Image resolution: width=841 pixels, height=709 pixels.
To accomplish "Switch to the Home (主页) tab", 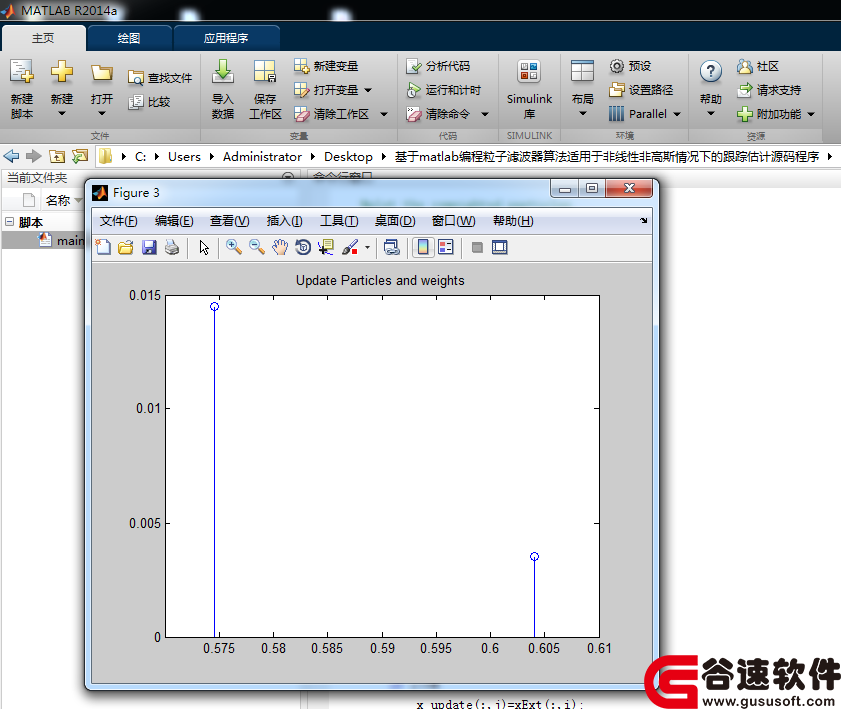I will (x=43, y=38).
